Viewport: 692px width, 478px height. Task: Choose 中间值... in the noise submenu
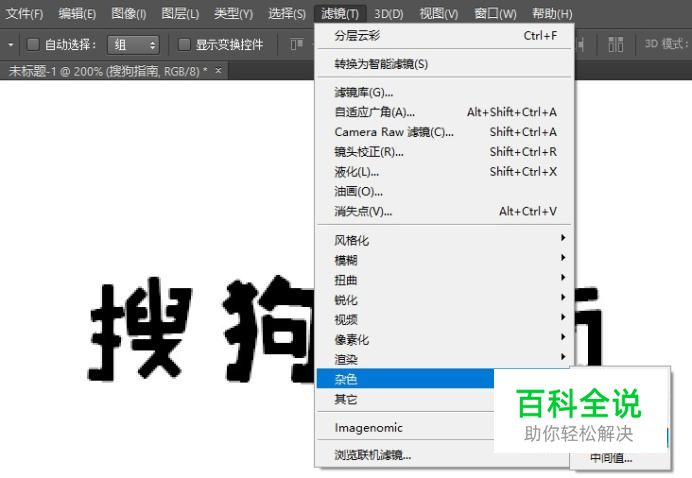[611, 459]
